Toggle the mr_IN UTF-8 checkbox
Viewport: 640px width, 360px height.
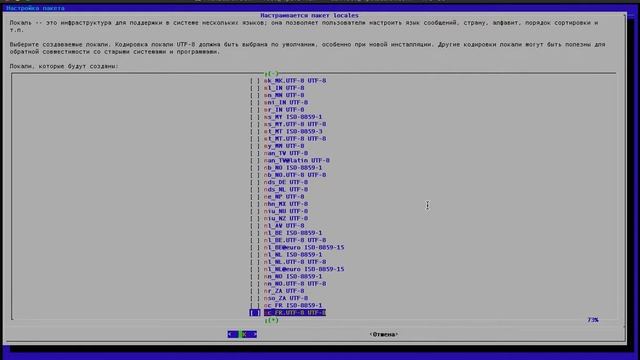click(255, 110)
